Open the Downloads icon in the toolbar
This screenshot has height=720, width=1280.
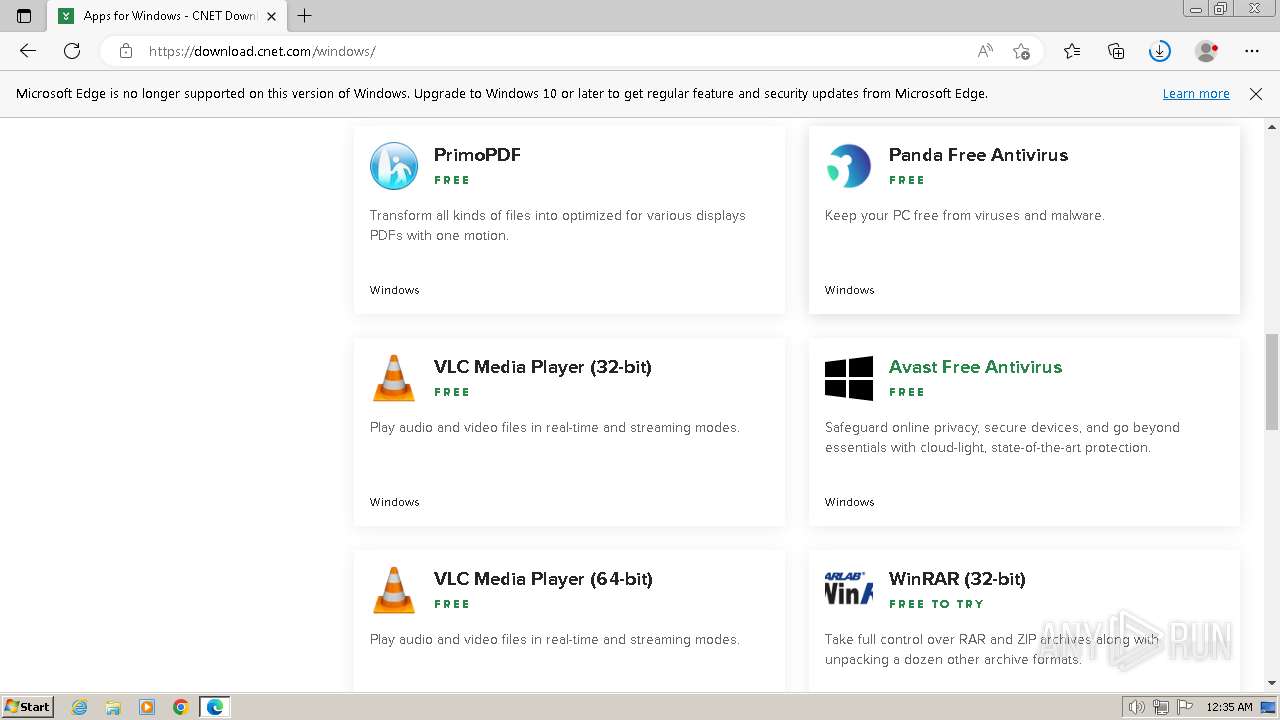coord(1160,51)
